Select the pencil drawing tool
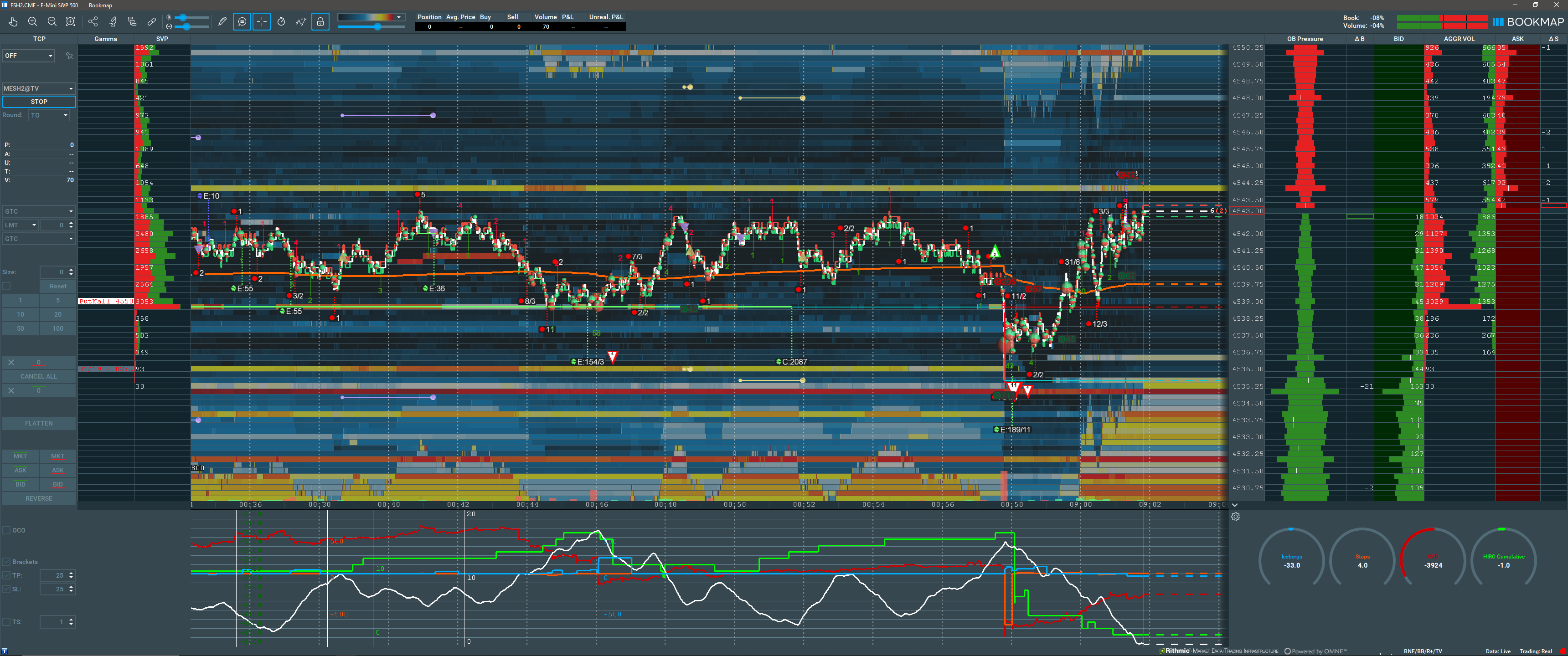1568x656 pixels. [x=223, y=22]
